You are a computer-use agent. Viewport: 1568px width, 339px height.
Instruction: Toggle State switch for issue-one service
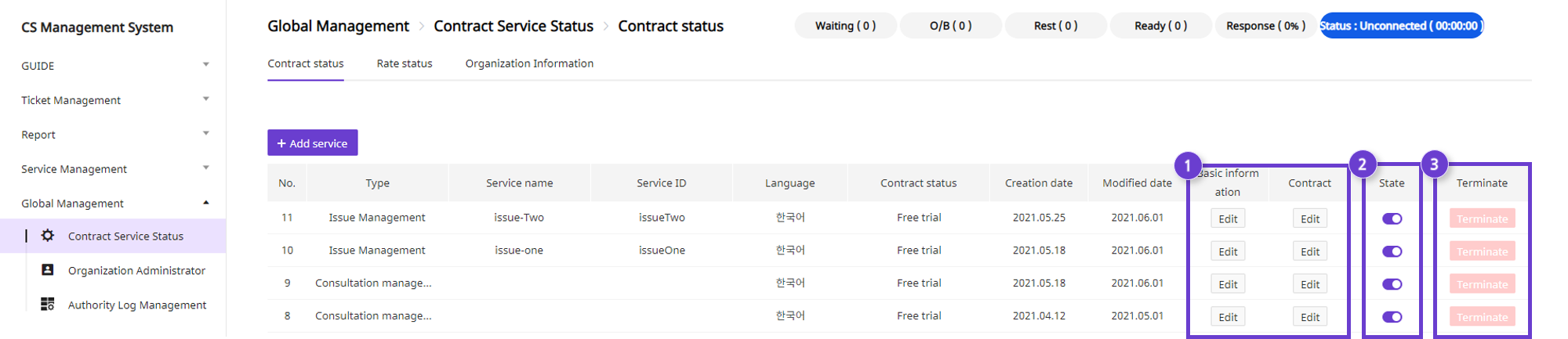[x=1392, y=252]
